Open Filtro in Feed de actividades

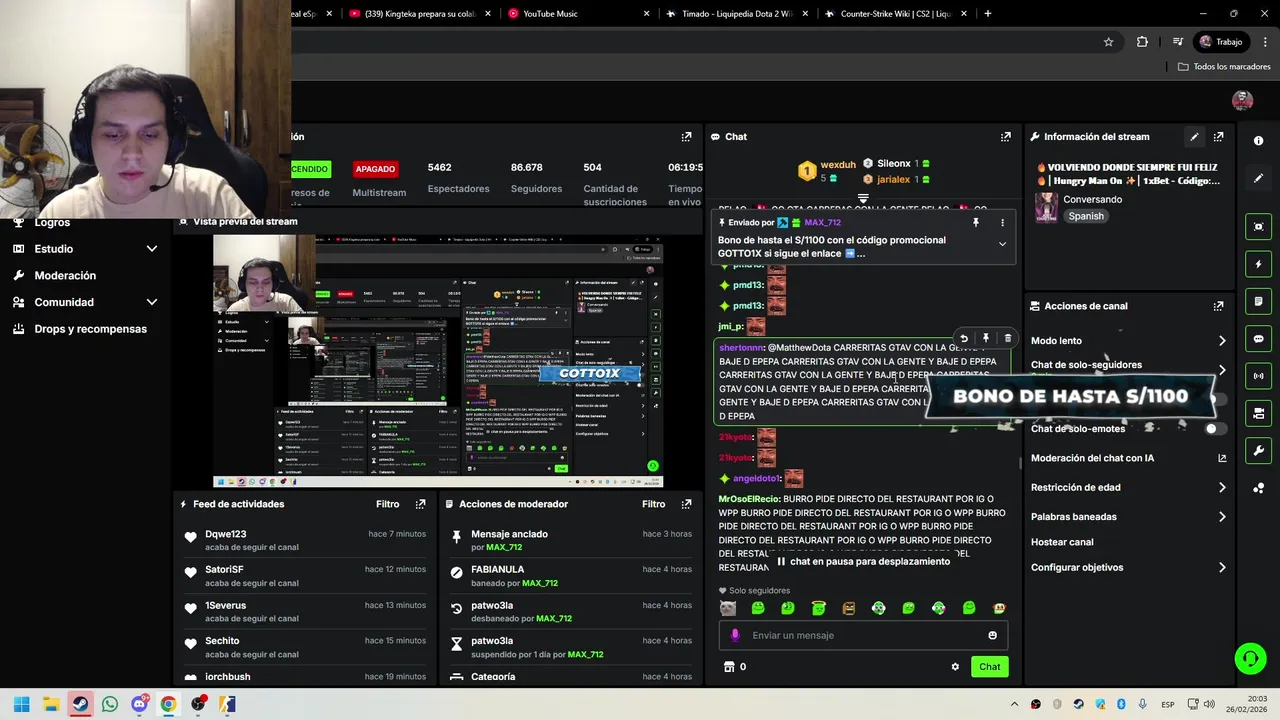pos(387,504)
